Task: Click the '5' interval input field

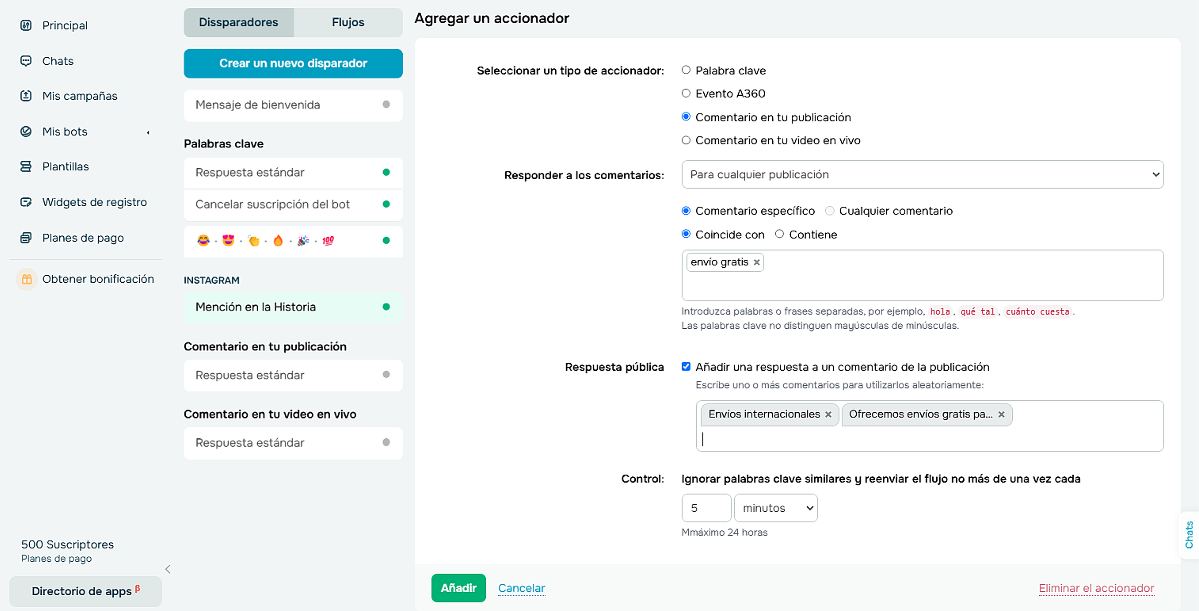Action: tap(706, 508)
